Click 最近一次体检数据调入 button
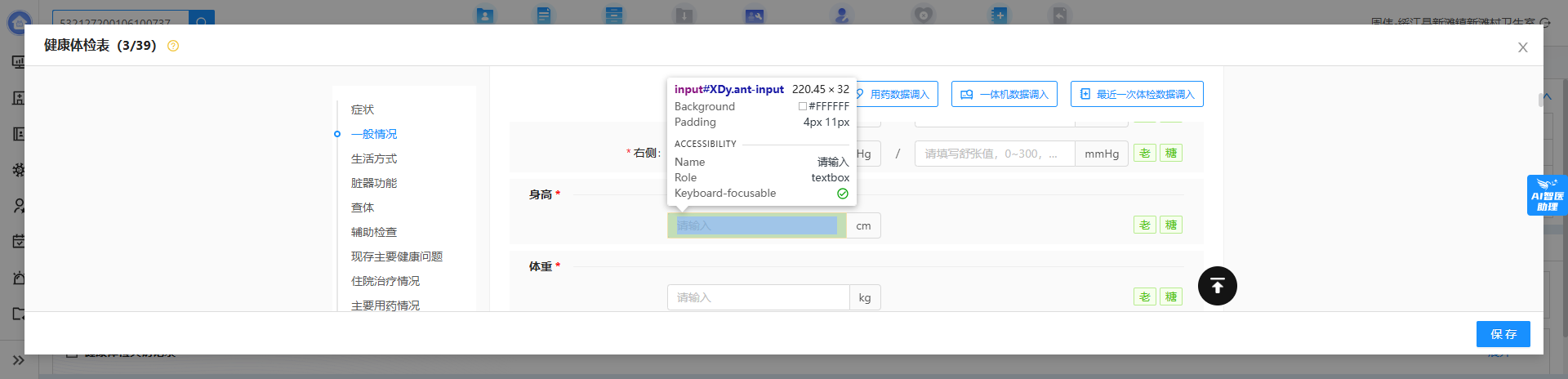The width and height of the screenshot is (1568, 379). [1137, 95]
